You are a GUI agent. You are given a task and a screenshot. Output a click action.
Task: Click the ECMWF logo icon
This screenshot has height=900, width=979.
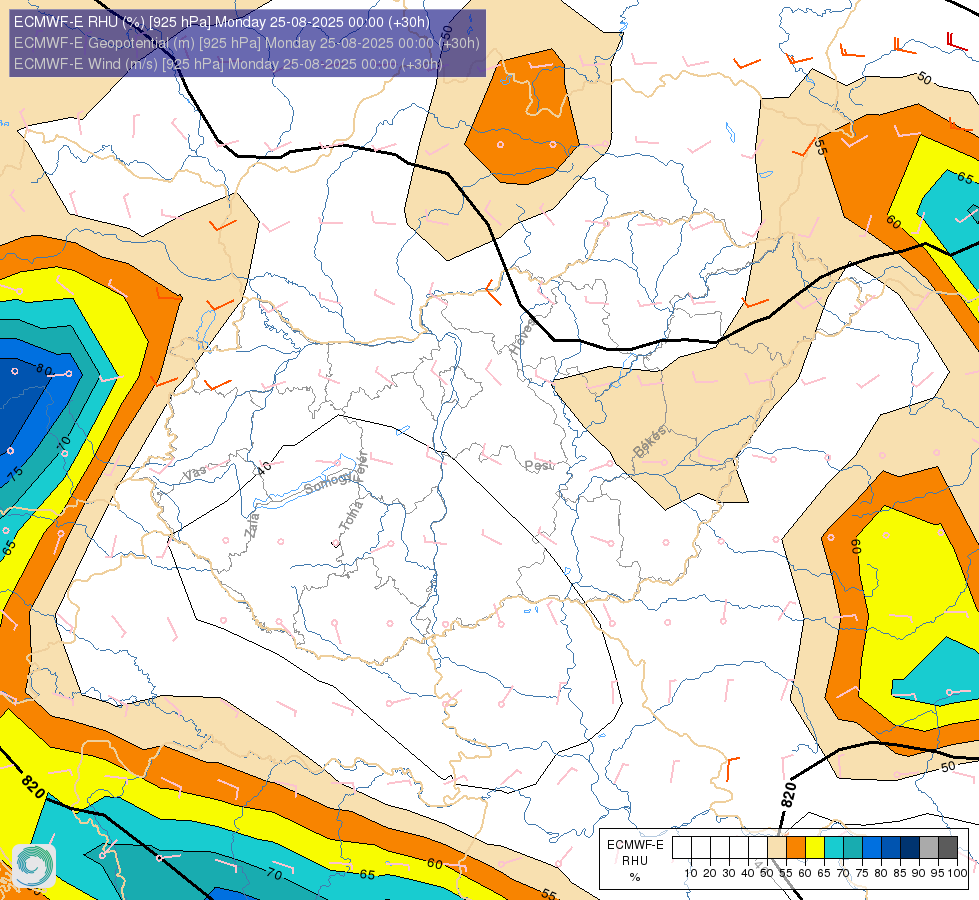coord(34,865)
